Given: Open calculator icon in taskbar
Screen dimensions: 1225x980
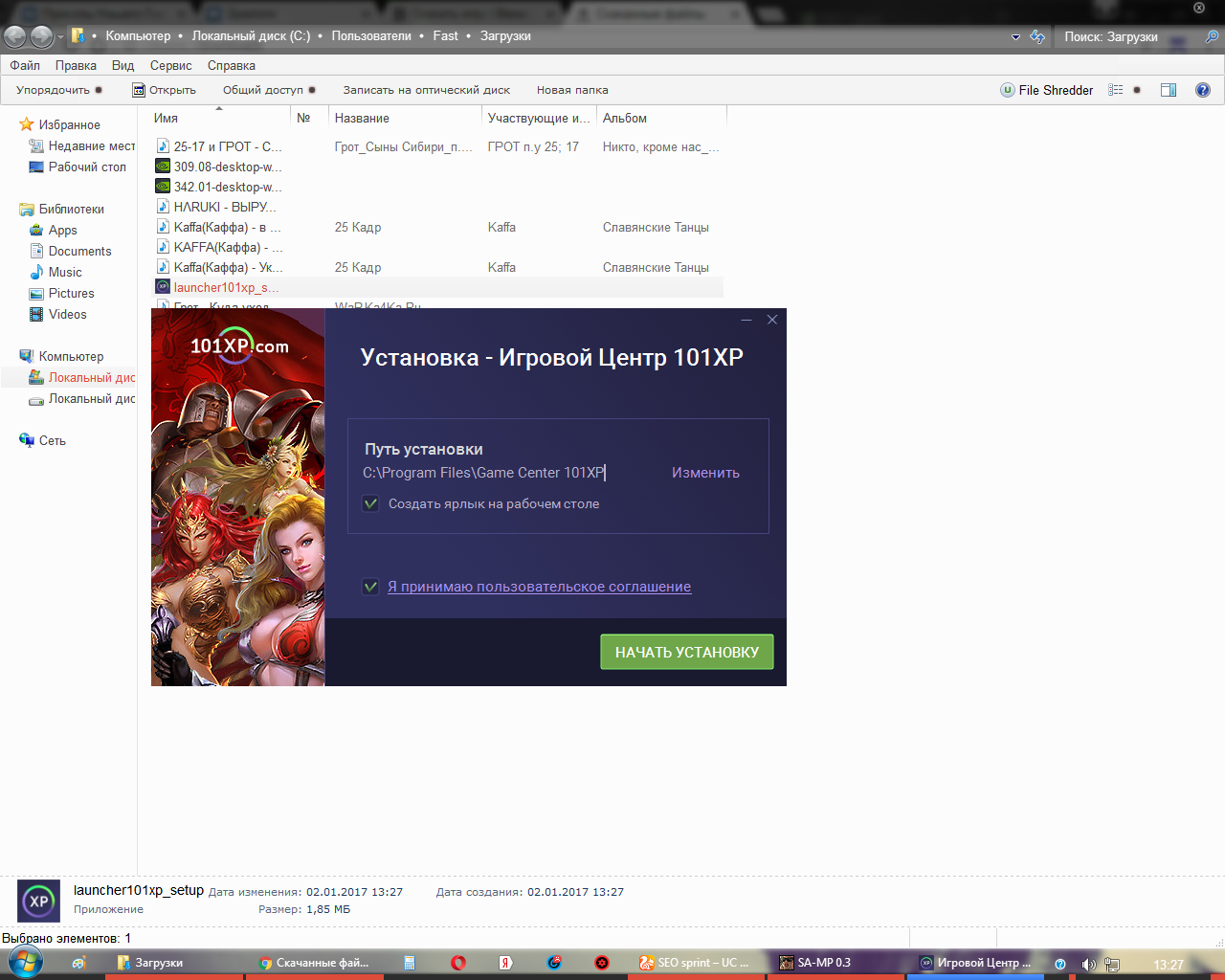Looking at the screenshot, I should pos(409,963).
